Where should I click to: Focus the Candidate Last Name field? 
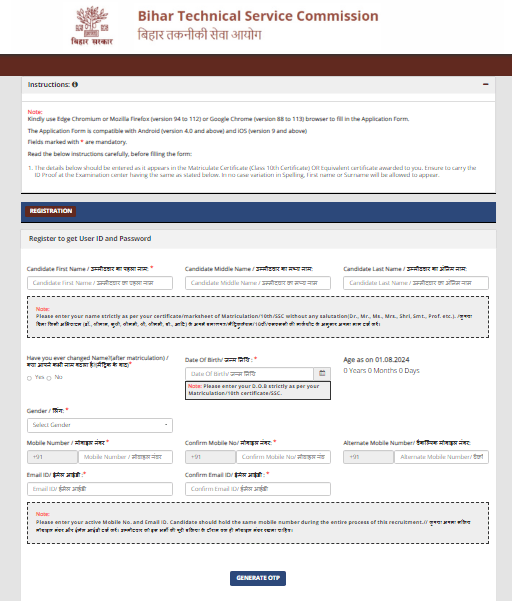point(416,283)
